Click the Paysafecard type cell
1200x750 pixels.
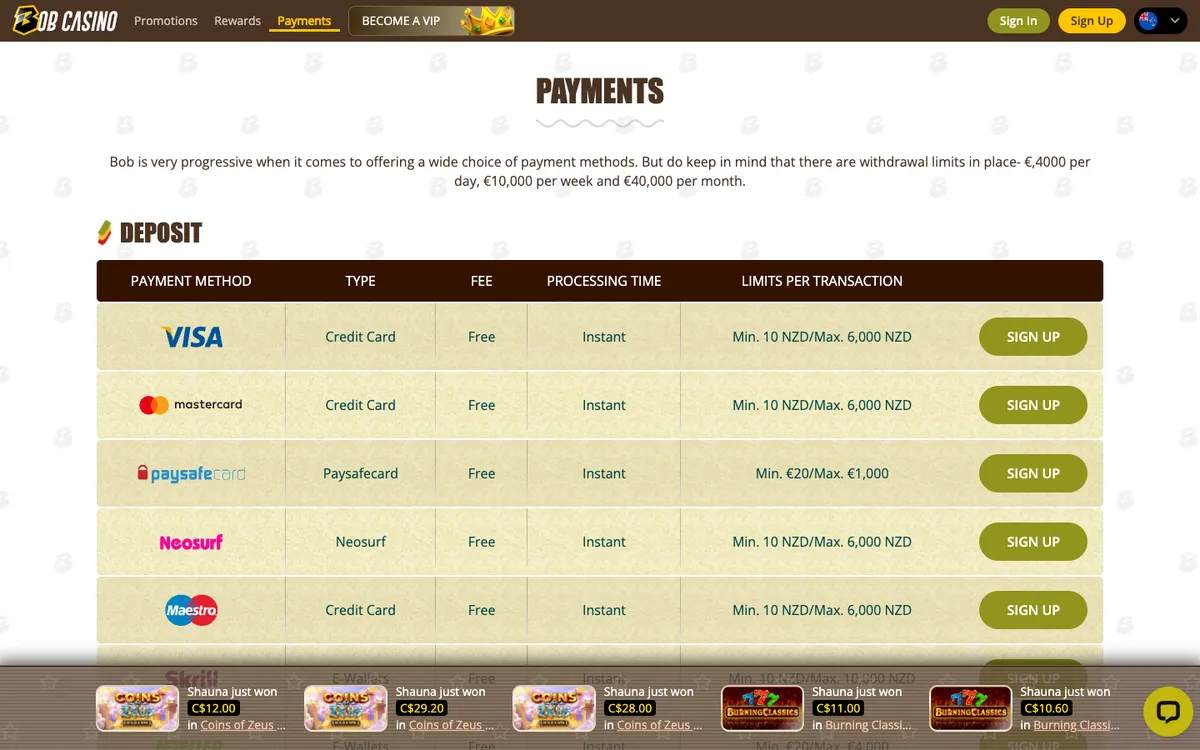pos(360,473)
